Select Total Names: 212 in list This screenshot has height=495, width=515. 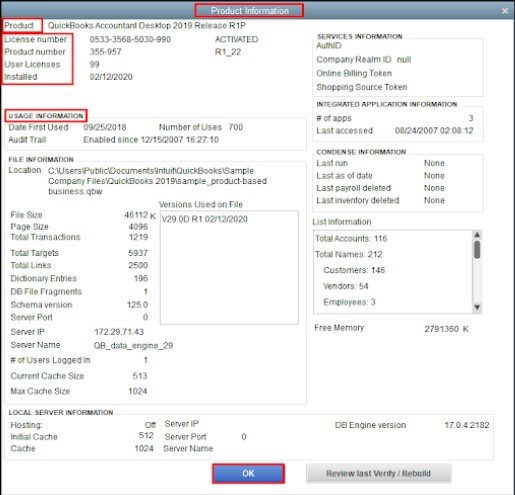349,254
